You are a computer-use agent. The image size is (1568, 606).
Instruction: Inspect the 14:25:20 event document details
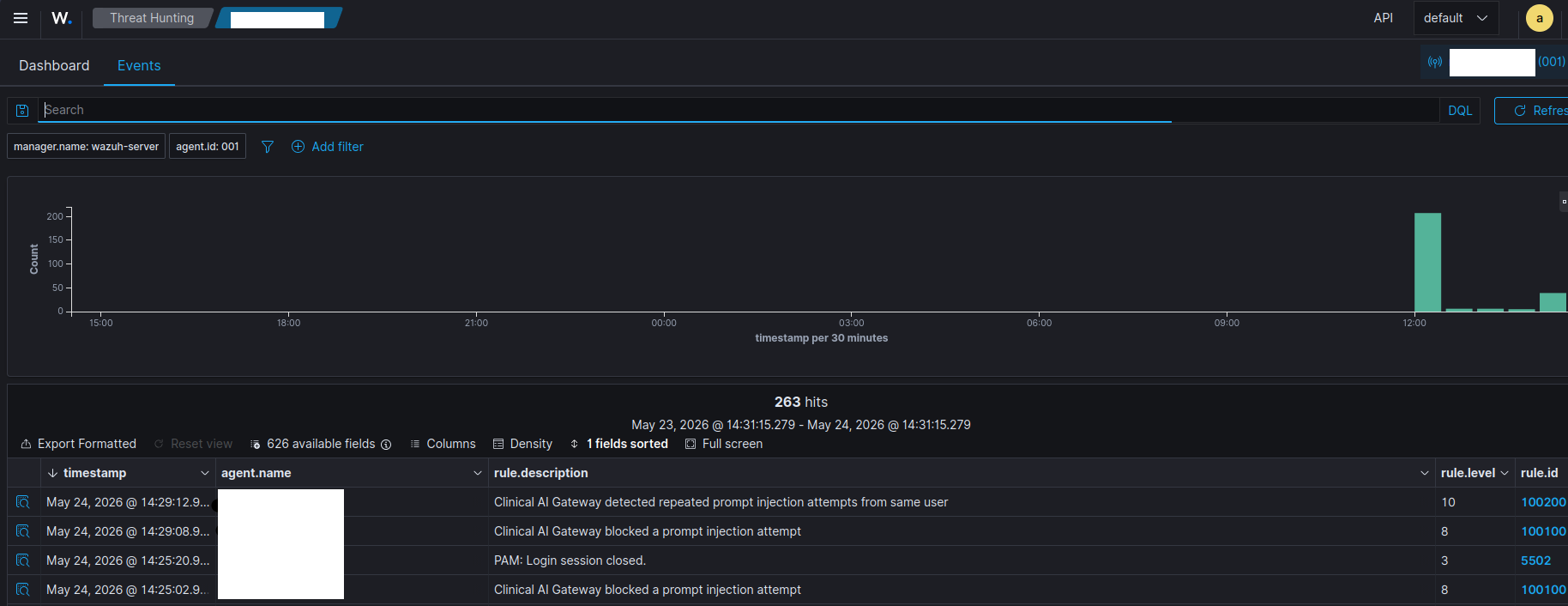pyautogui.click(x=23, y=561)
